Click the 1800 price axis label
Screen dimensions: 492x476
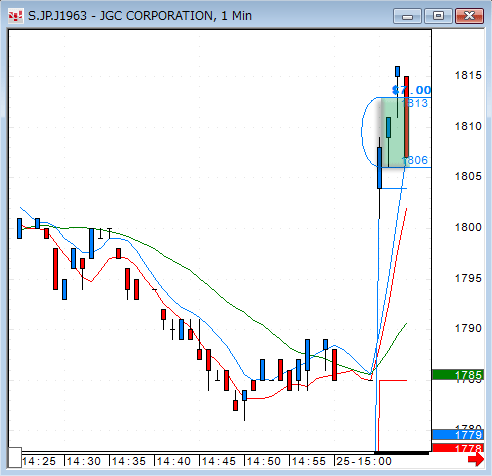pyautogui.click(x=468, y=227)
